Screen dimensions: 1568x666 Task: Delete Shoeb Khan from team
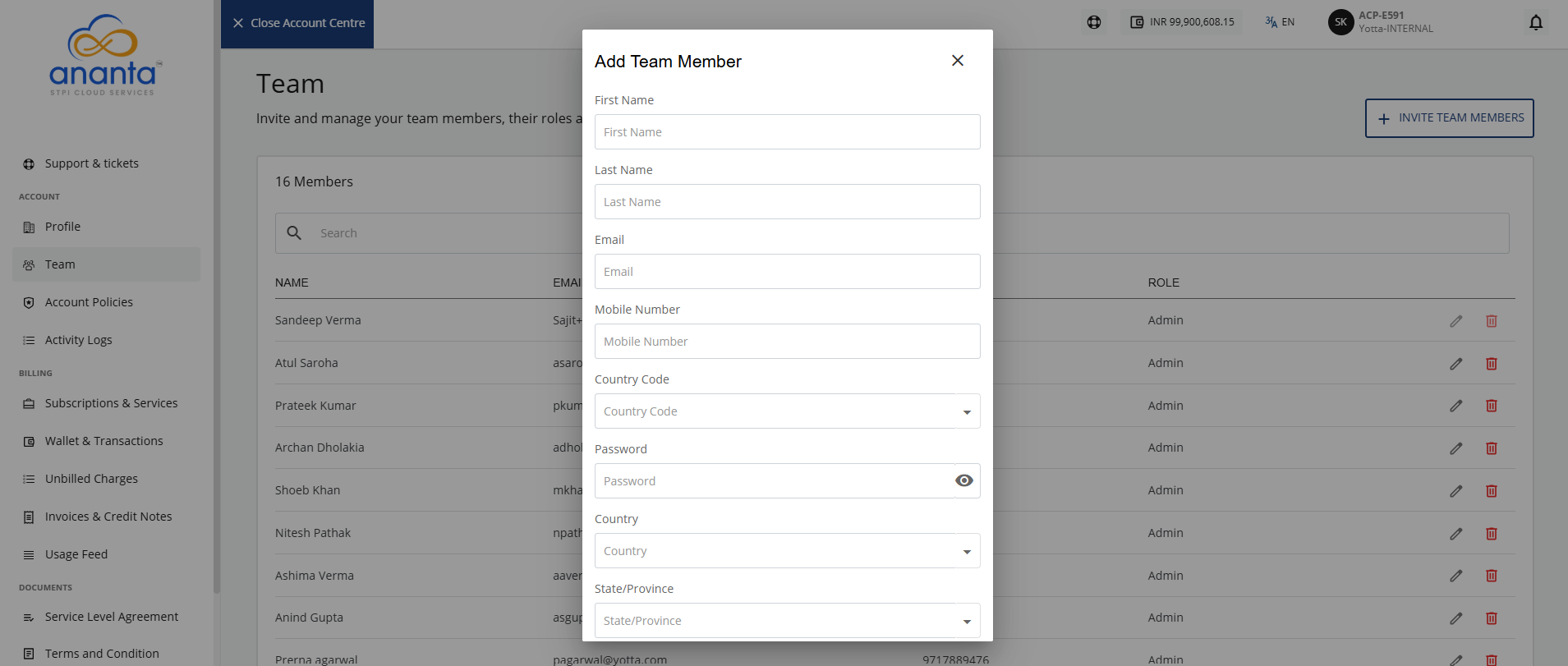click(x=1492, y=491)
